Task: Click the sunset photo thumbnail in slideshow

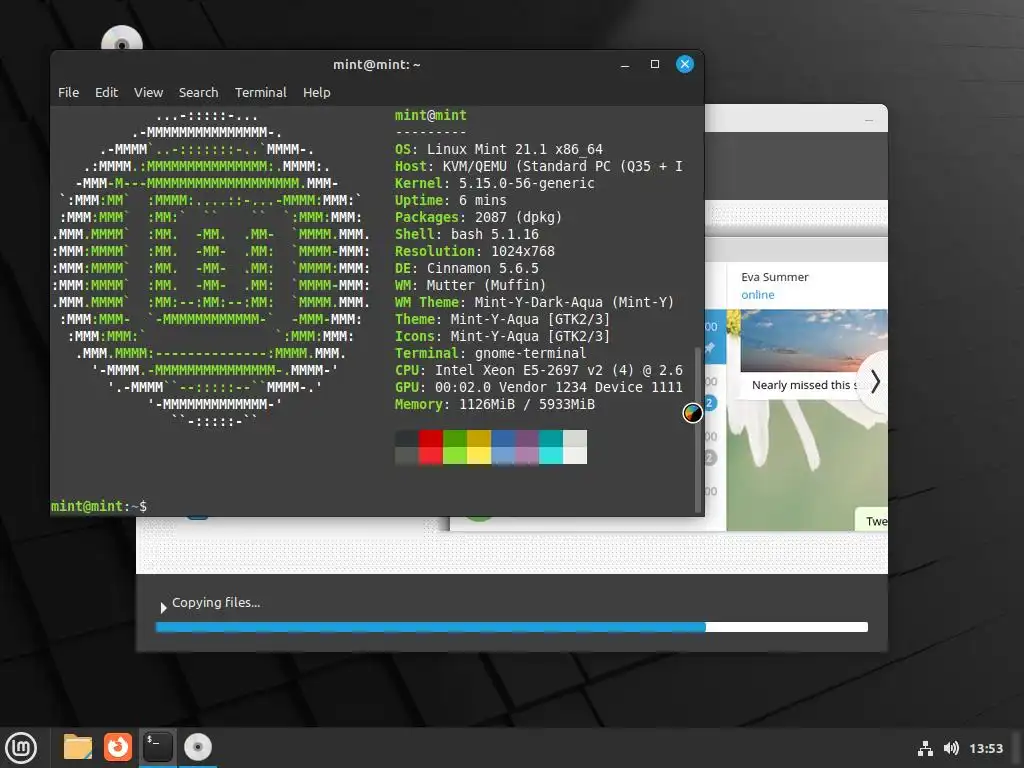Action: [x=814, y=341]
